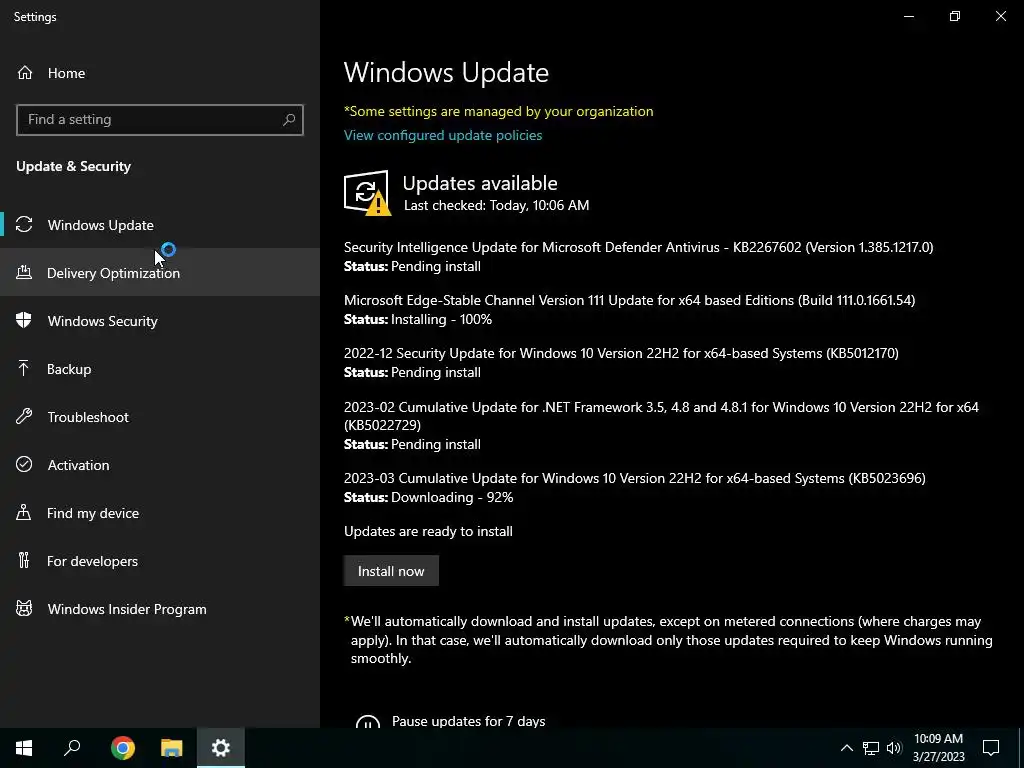Image resolution: width=1024 pixels, height=768 pixels.
Task: Click the Home house icon
Action: point(25,73)
